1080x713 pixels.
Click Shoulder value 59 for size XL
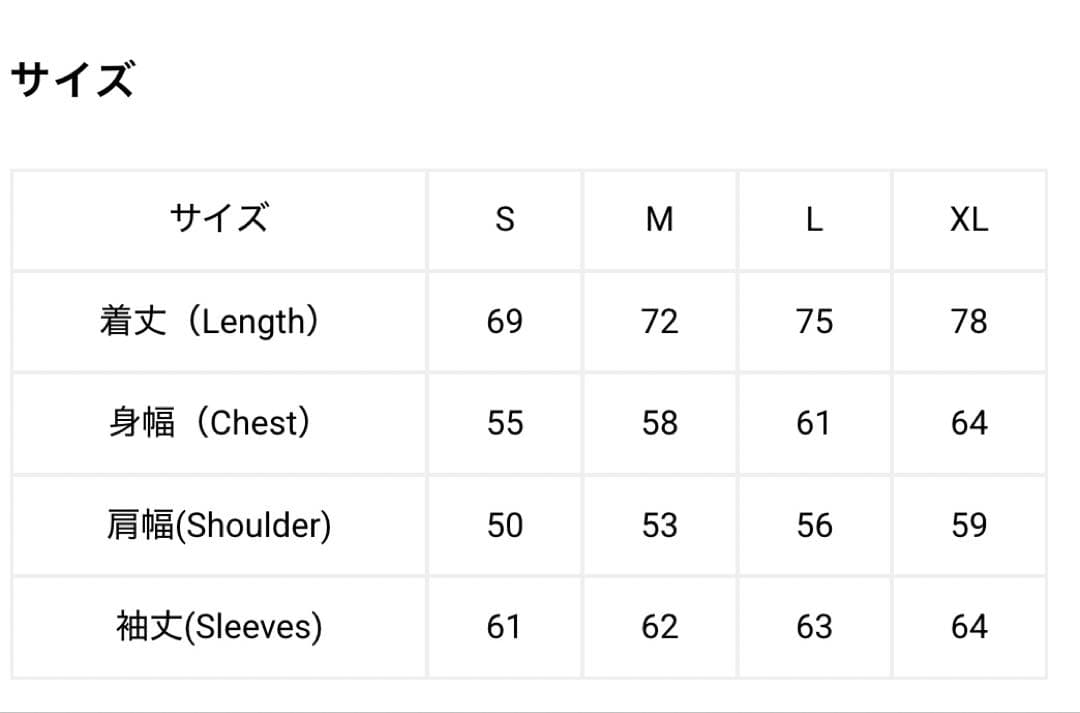[x=969, y=525]
